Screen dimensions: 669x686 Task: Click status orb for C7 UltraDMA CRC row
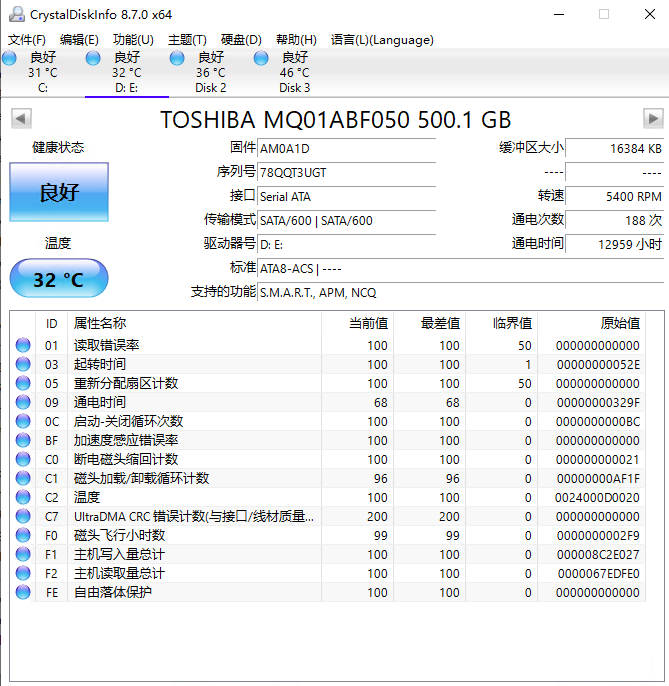(x=23, y=516)
